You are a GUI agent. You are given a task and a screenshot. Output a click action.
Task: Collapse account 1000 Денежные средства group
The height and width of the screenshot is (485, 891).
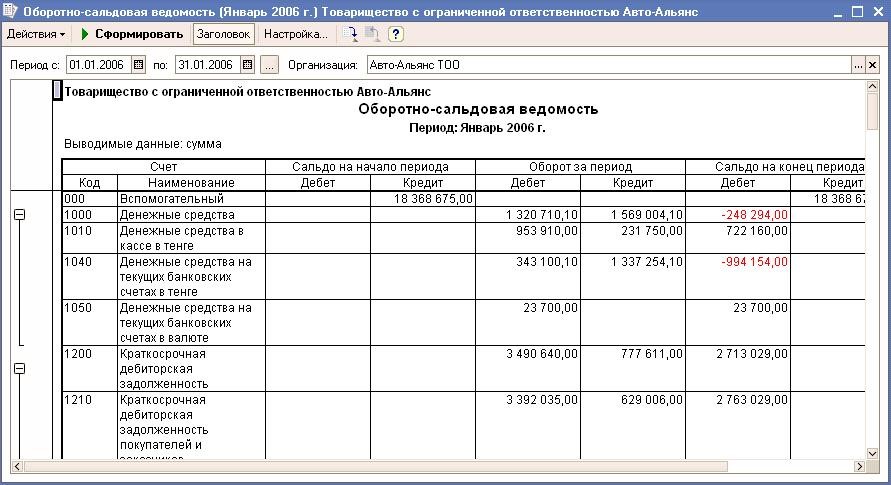pyautogui.click(x=19, y=215)
